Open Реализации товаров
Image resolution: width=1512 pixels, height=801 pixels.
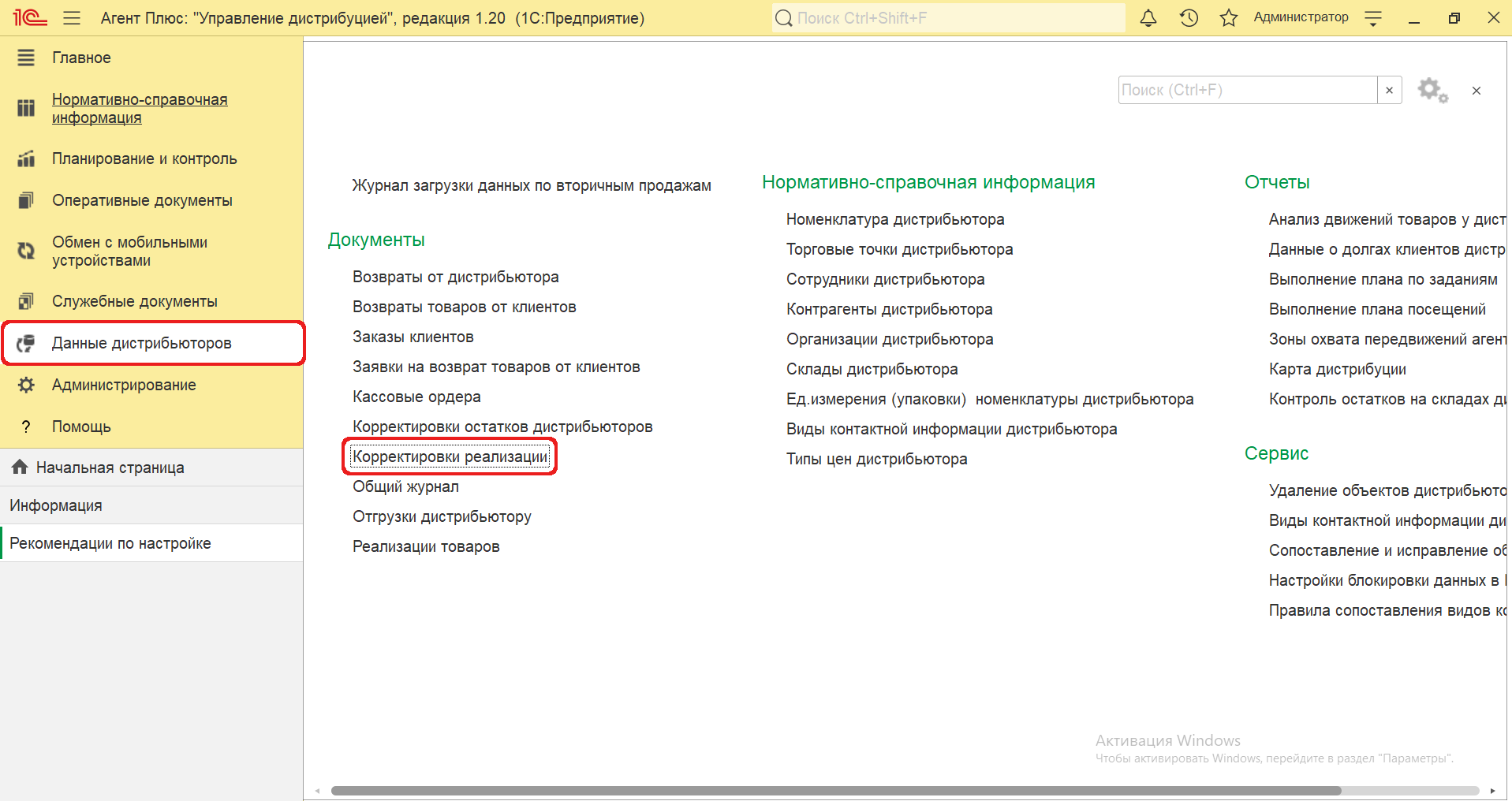point(426,546)
